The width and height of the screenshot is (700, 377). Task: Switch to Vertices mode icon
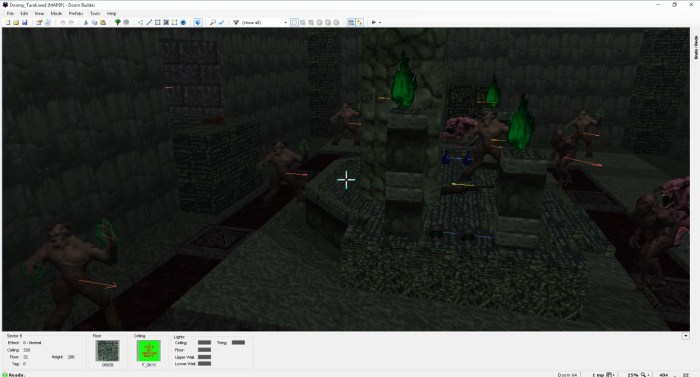(x=141, y=22)
